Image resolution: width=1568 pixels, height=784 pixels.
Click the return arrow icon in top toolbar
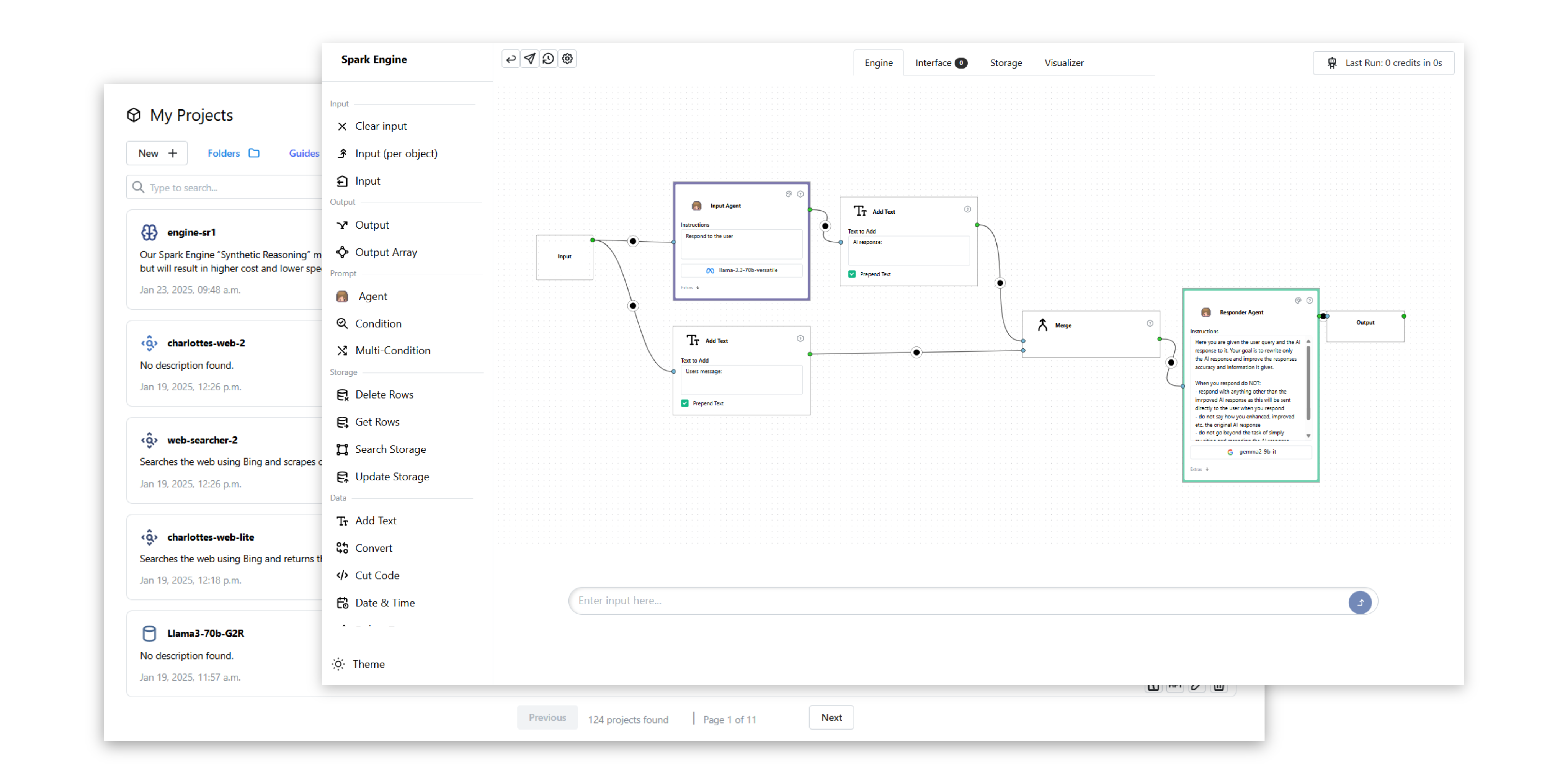(x=511, y=59)
